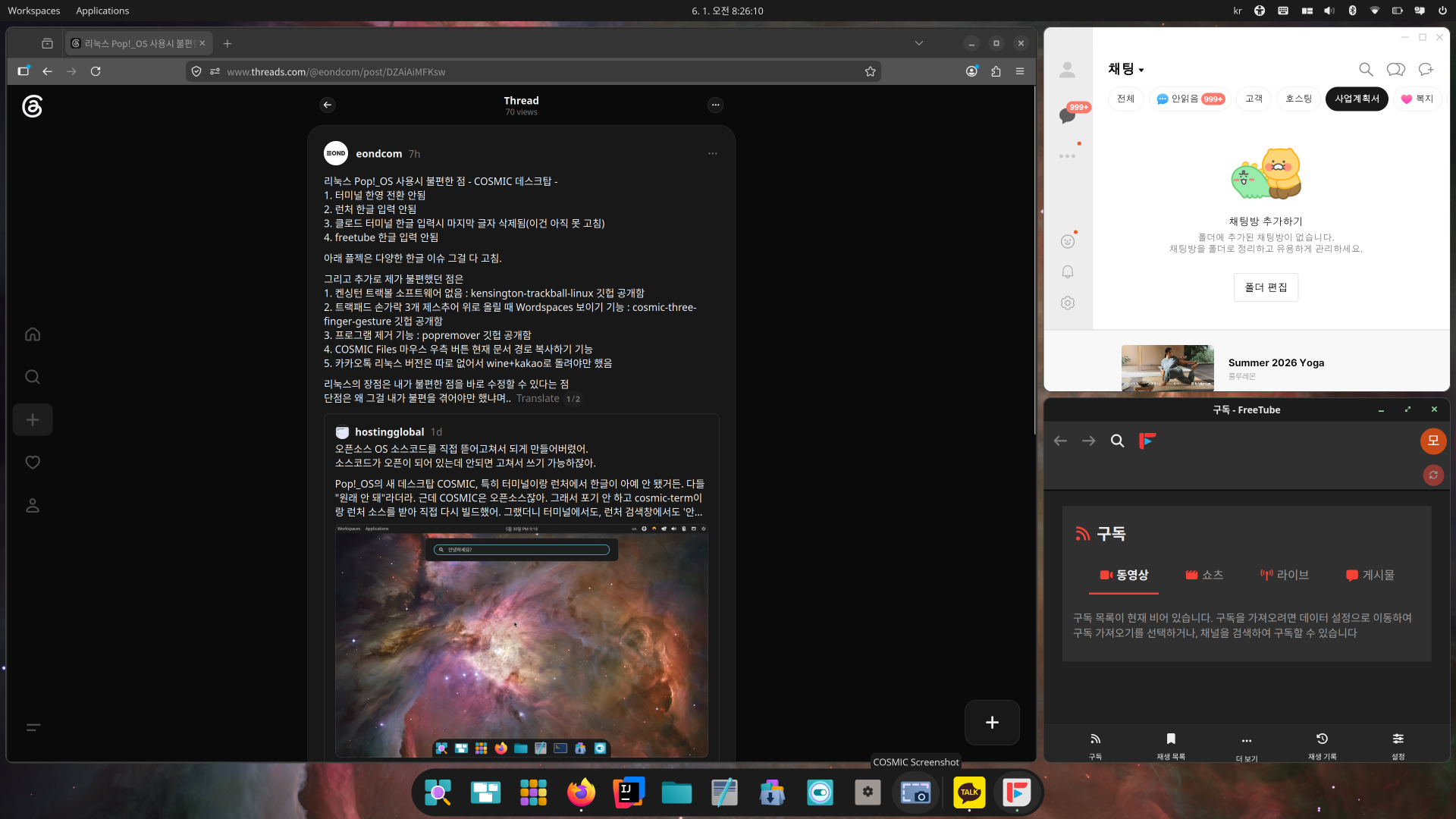Open 재생 기록 in FreeTube bottom bar

pyautogui.click(x=1322, y=745)
